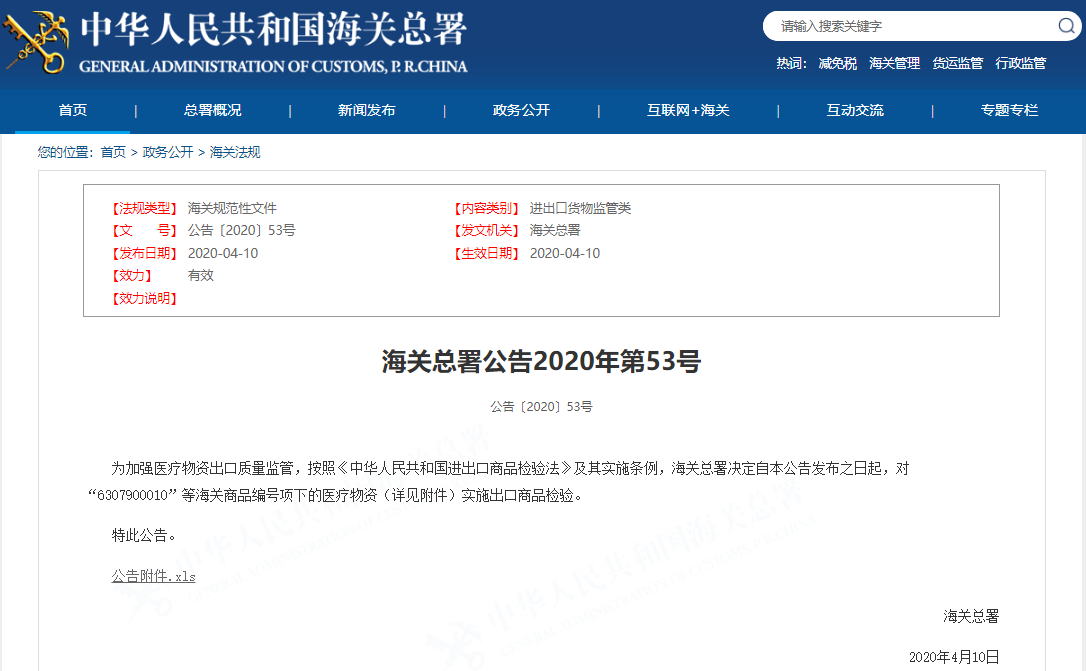
Task: Click 政务公开 breadcrumb link
Action: pos(167,152)
